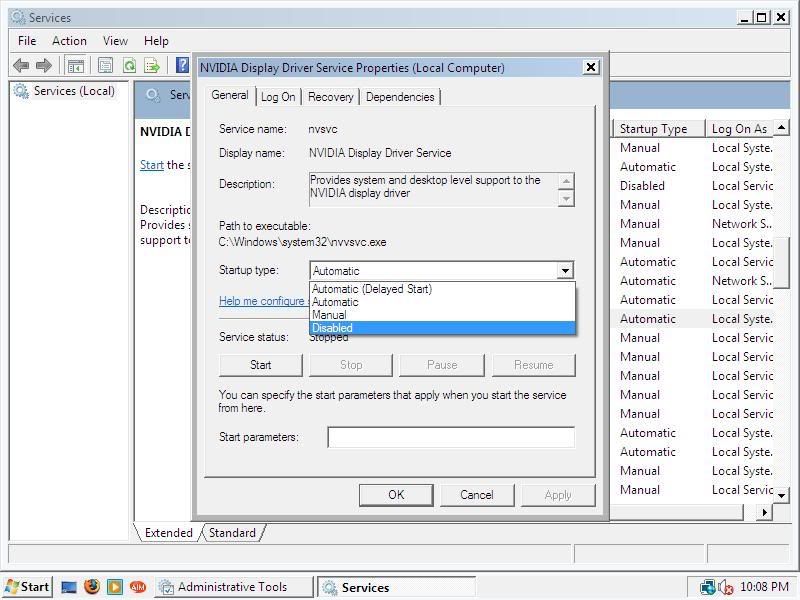Viewport: 800px width, 600px height.
Task: Close the NVIDIA properties dialog
Action: [x=591, y=67]
